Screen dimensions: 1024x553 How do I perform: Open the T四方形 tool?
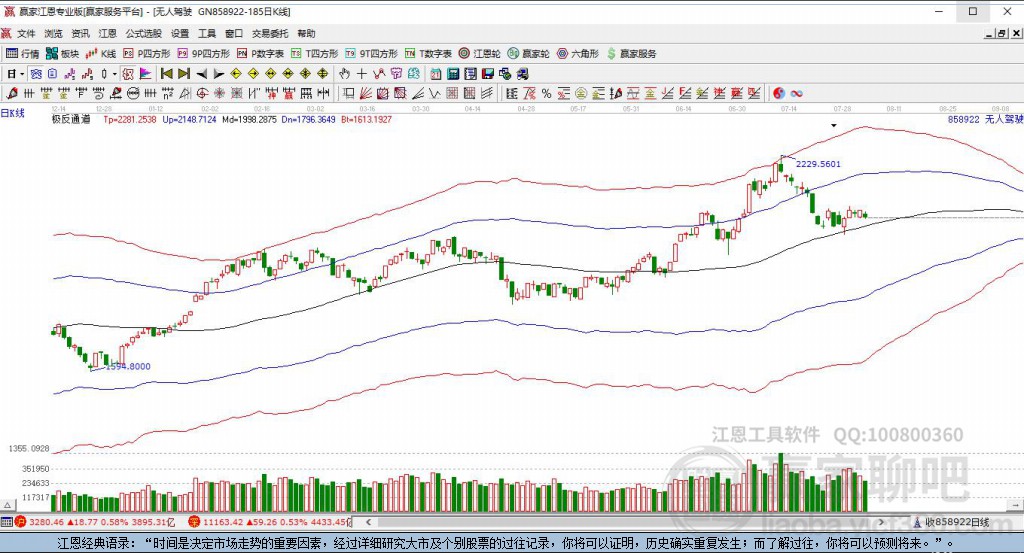(314, 54)
